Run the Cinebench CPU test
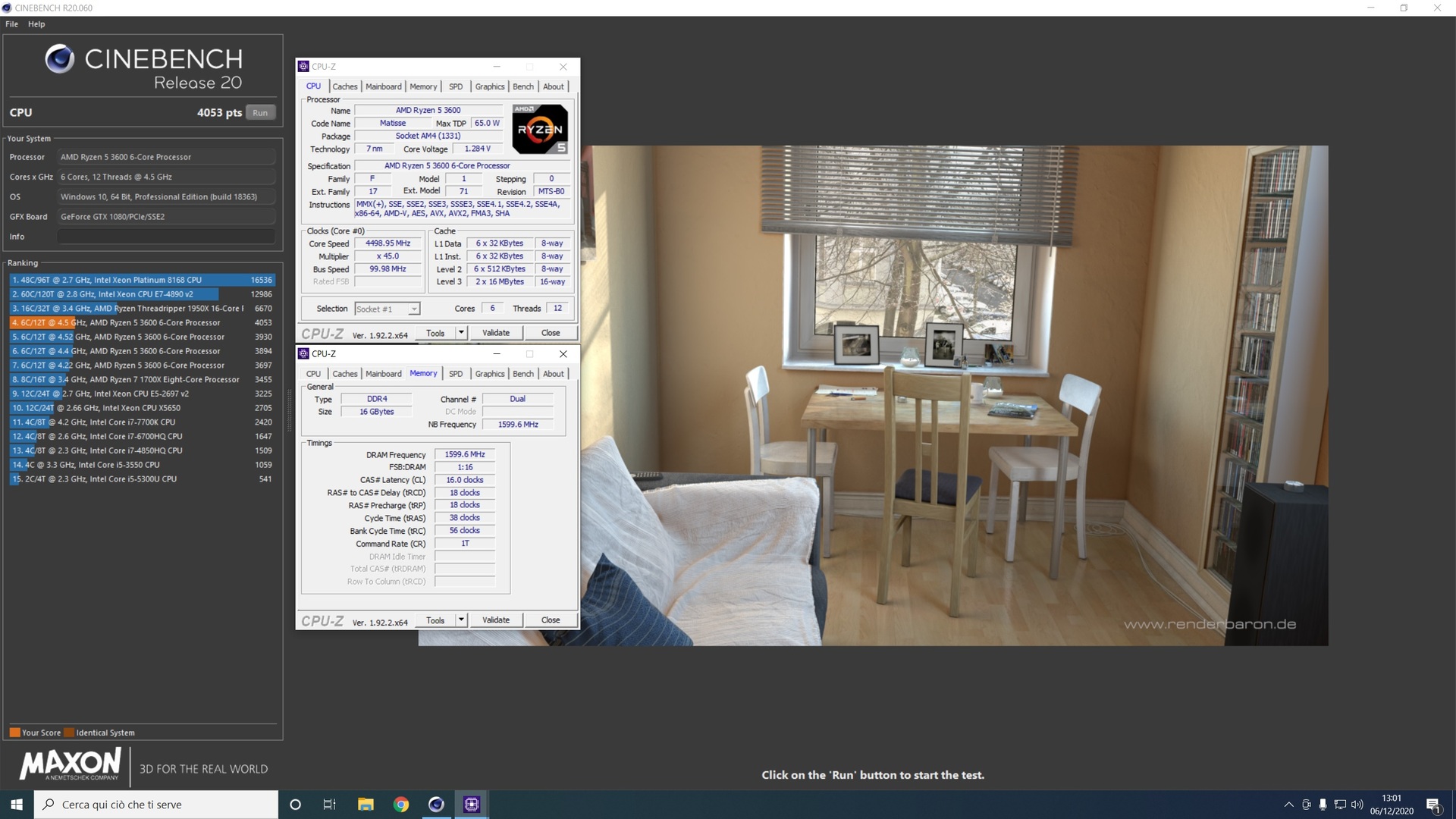Viewport: 1456px width, 819px height. pyautogui.click(x=260, y=112)
